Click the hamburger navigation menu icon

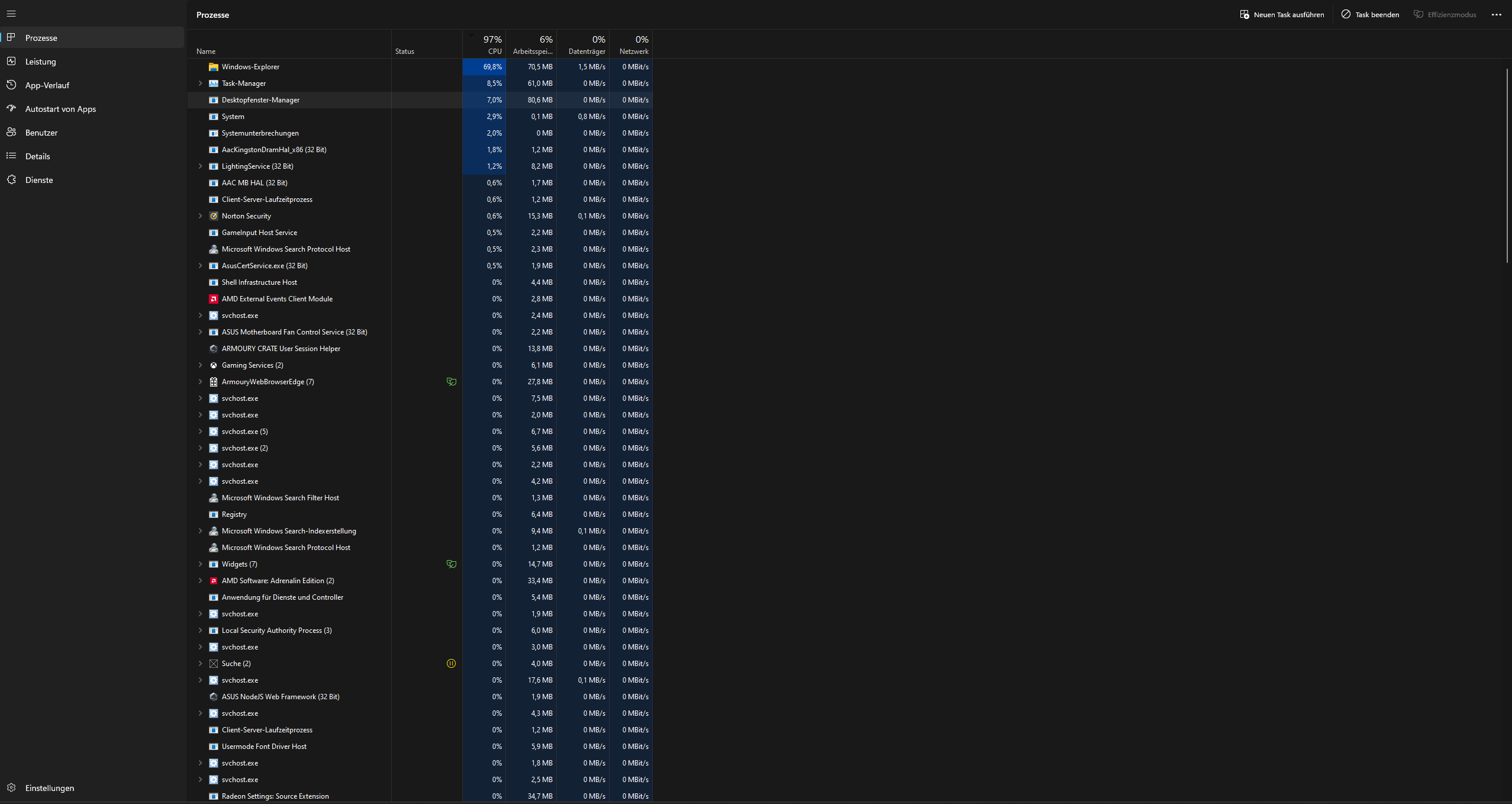[x=11, y=14]
